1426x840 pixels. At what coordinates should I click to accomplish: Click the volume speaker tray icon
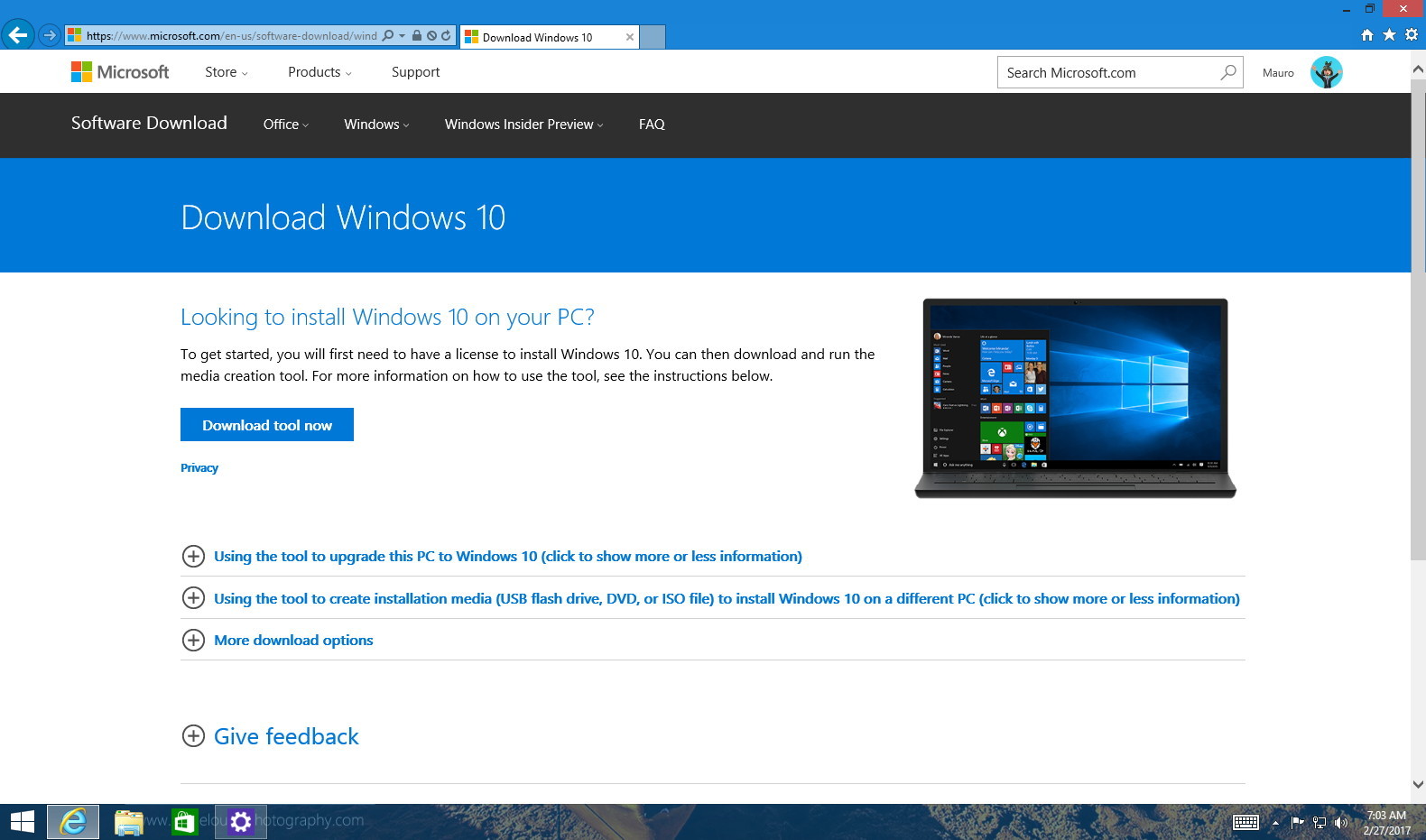pos(1340,822)
